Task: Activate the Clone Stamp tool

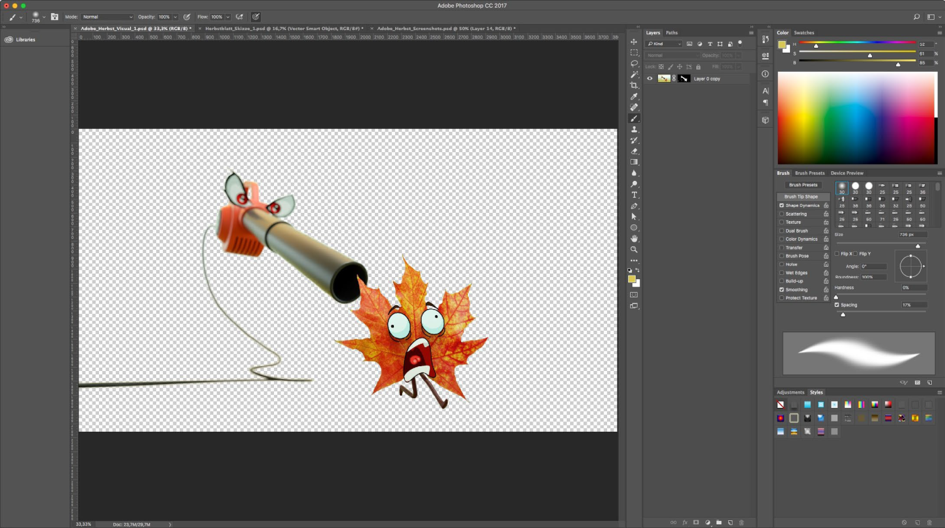Action: 634,129
